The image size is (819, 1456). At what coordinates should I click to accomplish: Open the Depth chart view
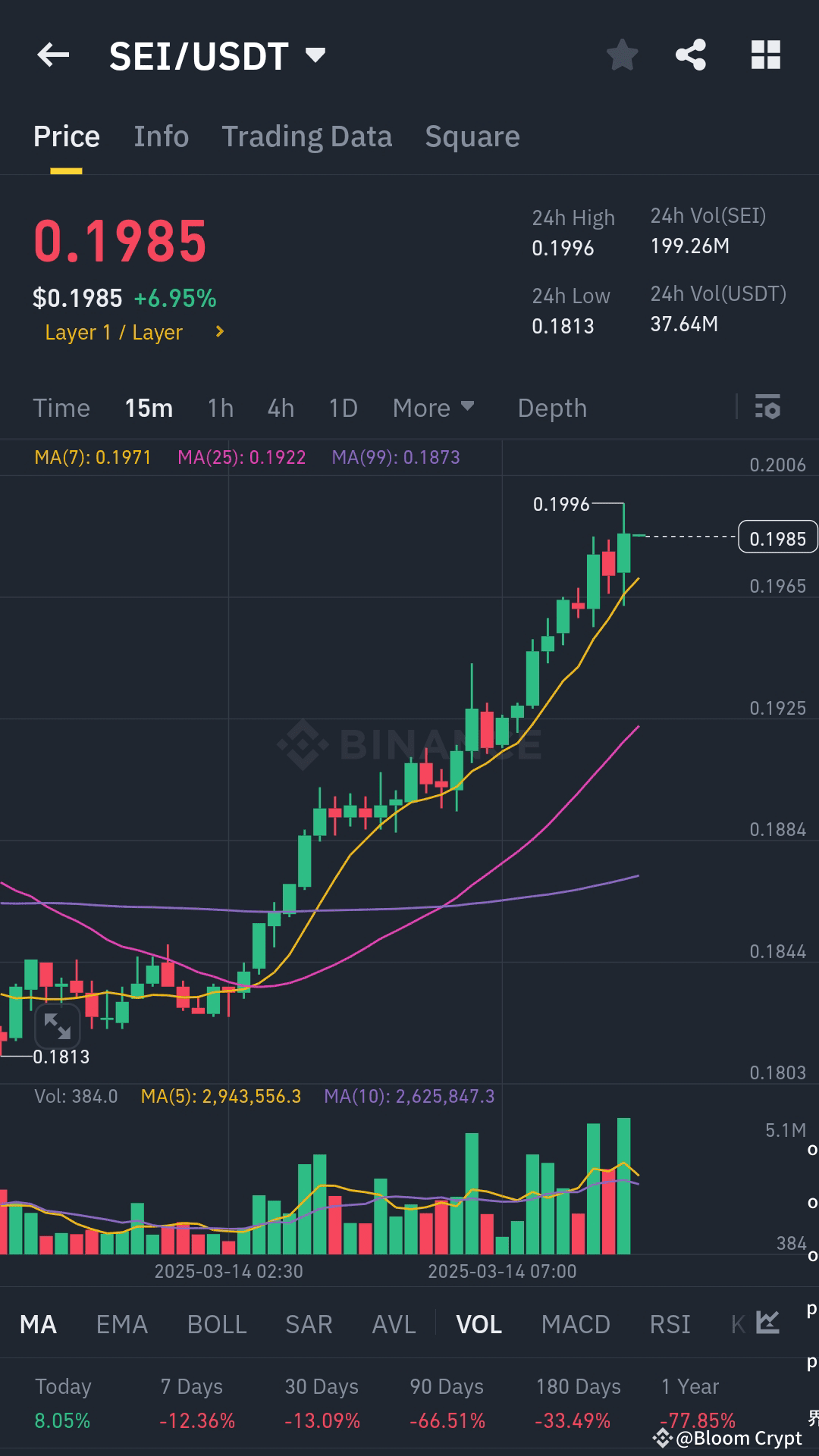552,408
